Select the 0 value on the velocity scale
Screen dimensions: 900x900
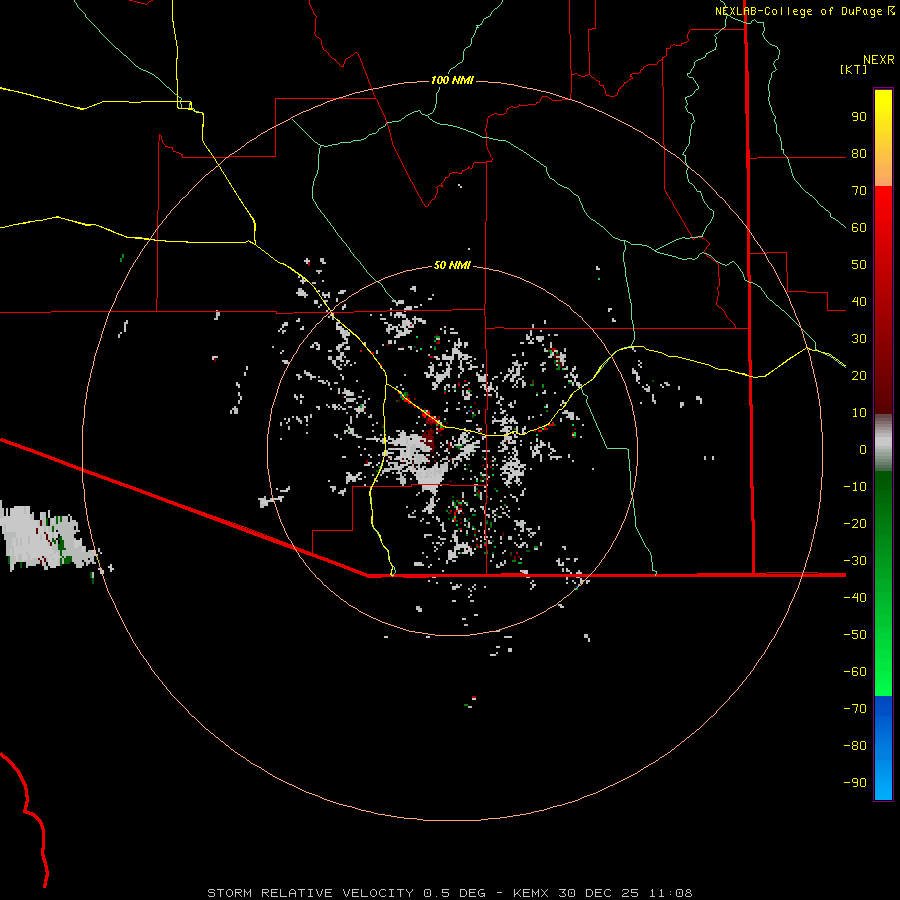coord(863,449)
